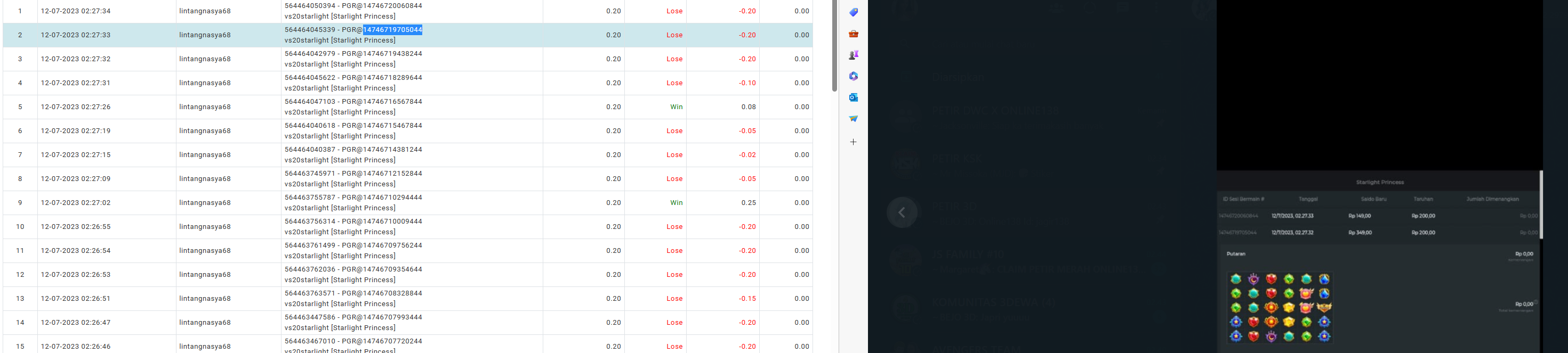Click the Tanggal column header
1568x353 pixels.
click(1308, 199)
